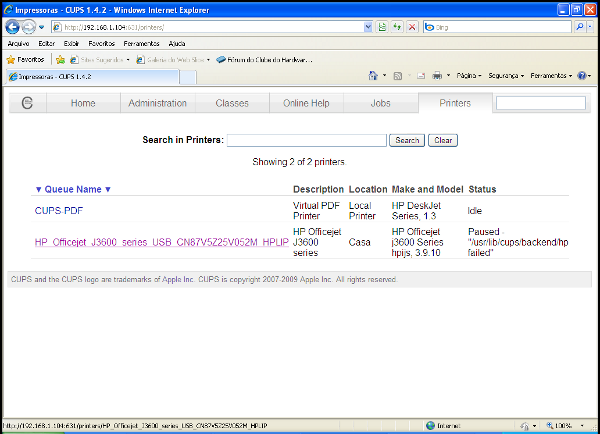Open Fórum do Clube do Hardware bookmark

[264, 60]
